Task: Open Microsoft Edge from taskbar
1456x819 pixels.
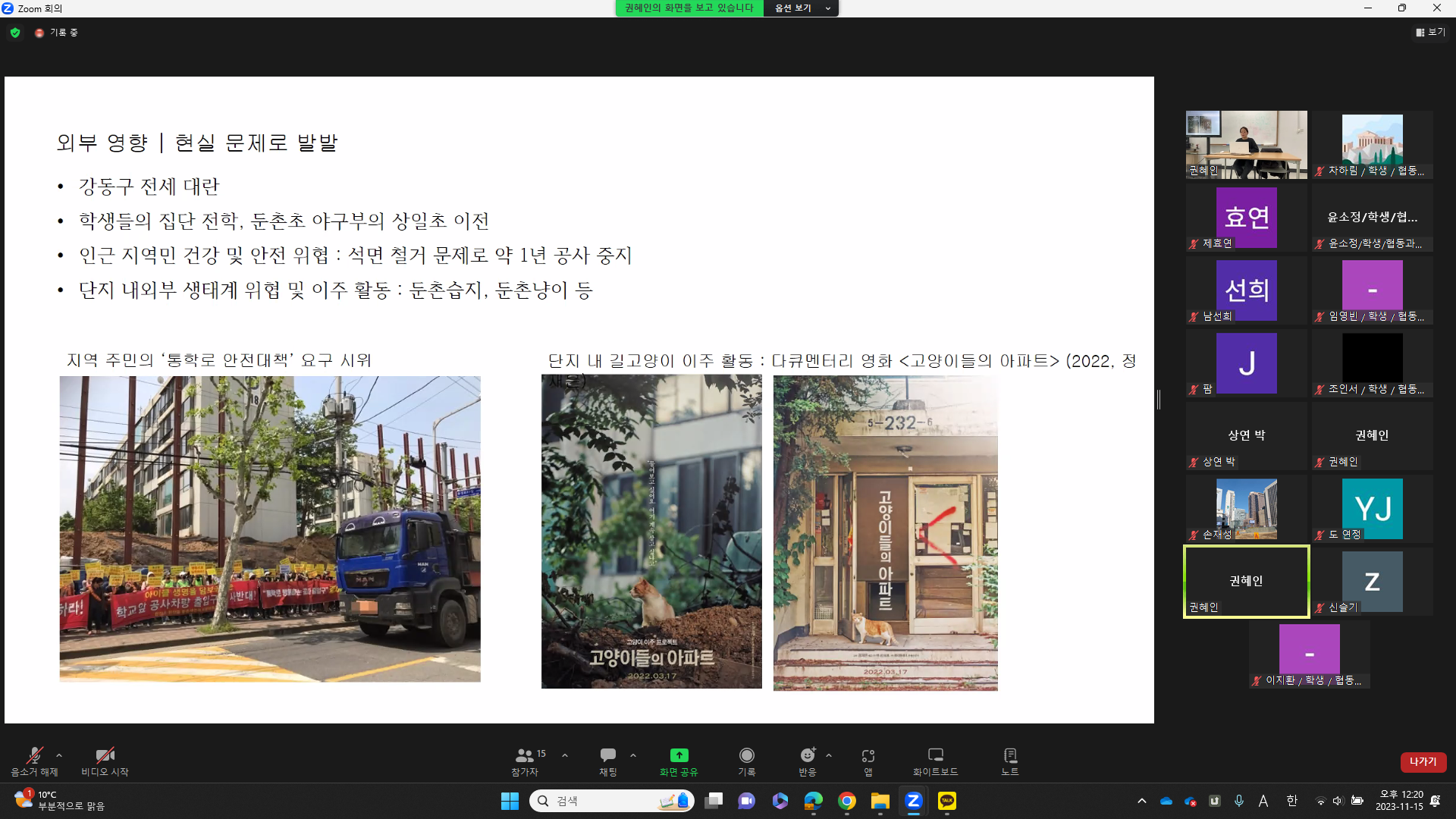Action: coord(814,801)
